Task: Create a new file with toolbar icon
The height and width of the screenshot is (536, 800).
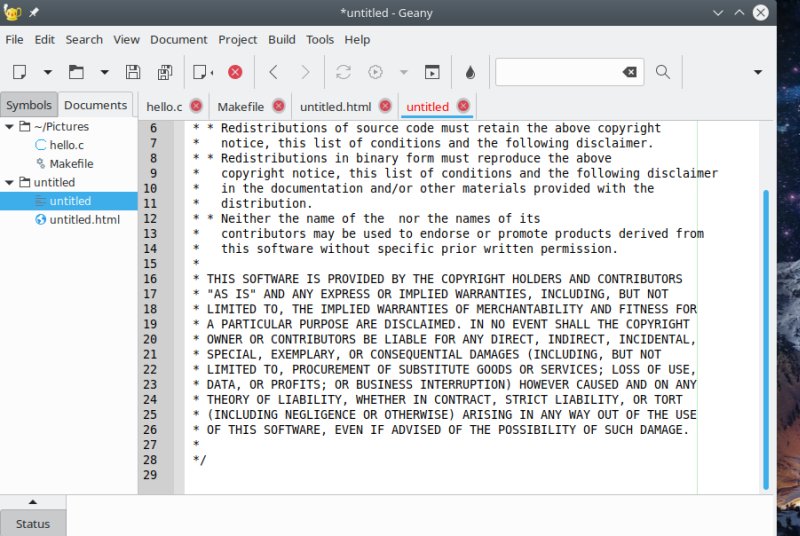Action: coord(19,72)
